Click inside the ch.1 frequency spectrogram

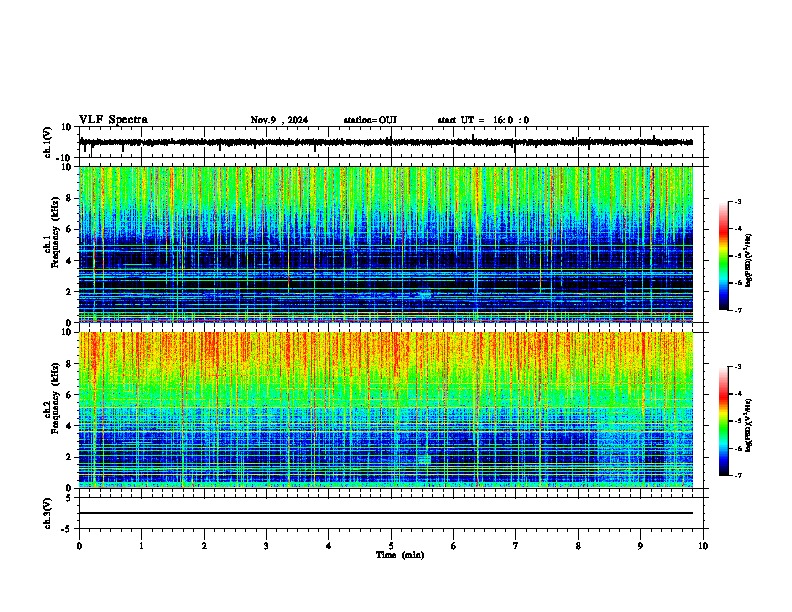386,244
